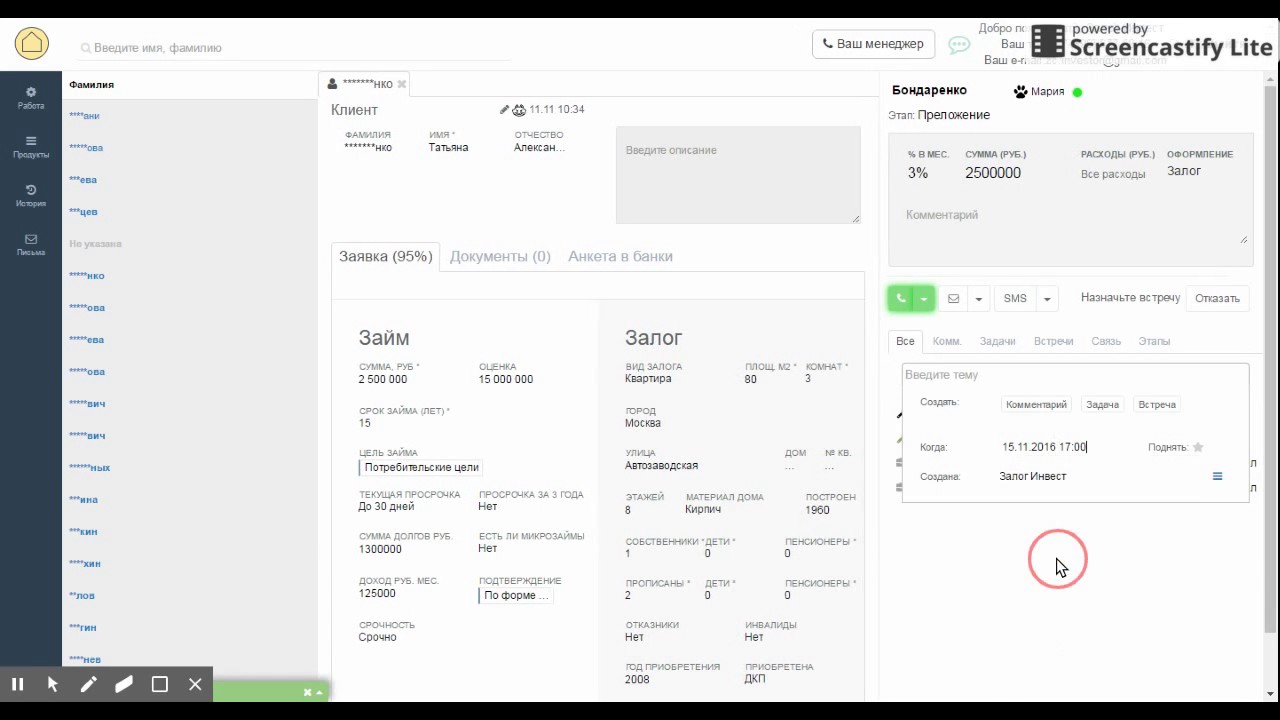Select client ******ных in the list

tap(89, 468)
